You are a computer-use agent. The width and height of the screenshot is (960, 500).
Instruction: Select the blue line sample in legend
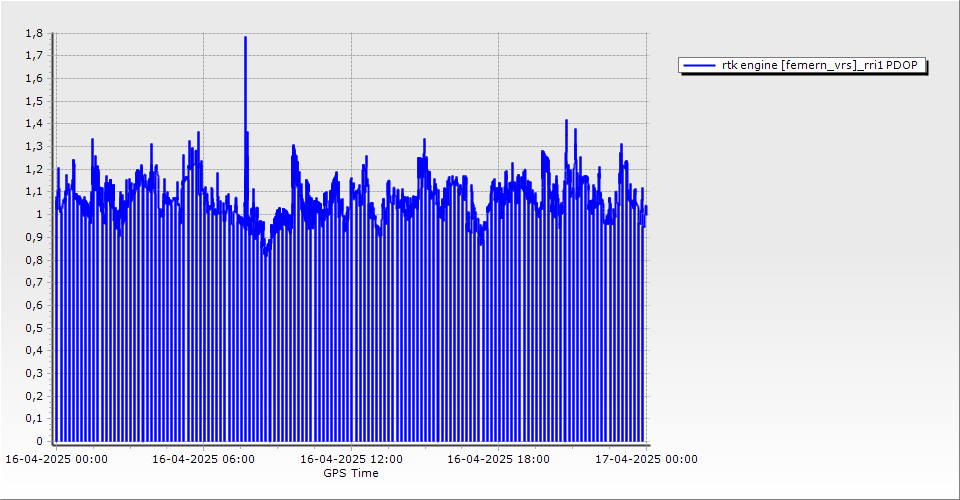point(700,66)
